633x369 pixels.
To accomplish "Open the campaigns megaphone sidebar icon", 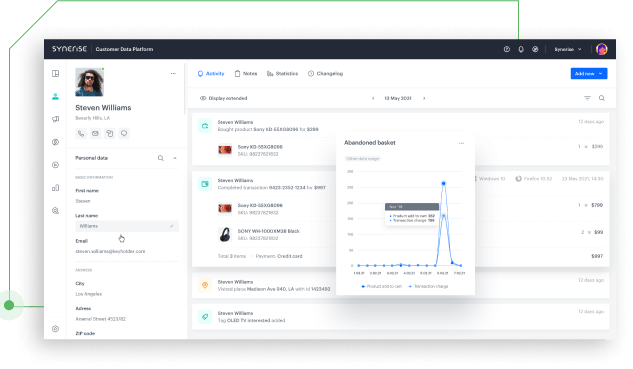I will (x=55, y=119).
